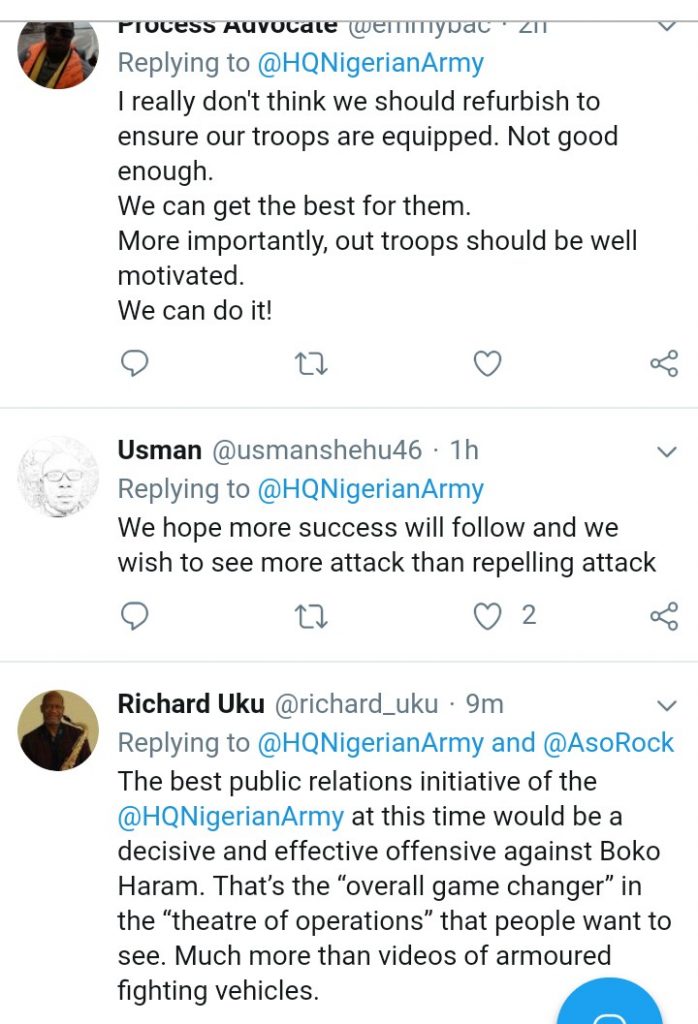This screenshot has width=698, height=1024.
Task: Open Richard Uku's display name
Action: click(x=191, y=704)
